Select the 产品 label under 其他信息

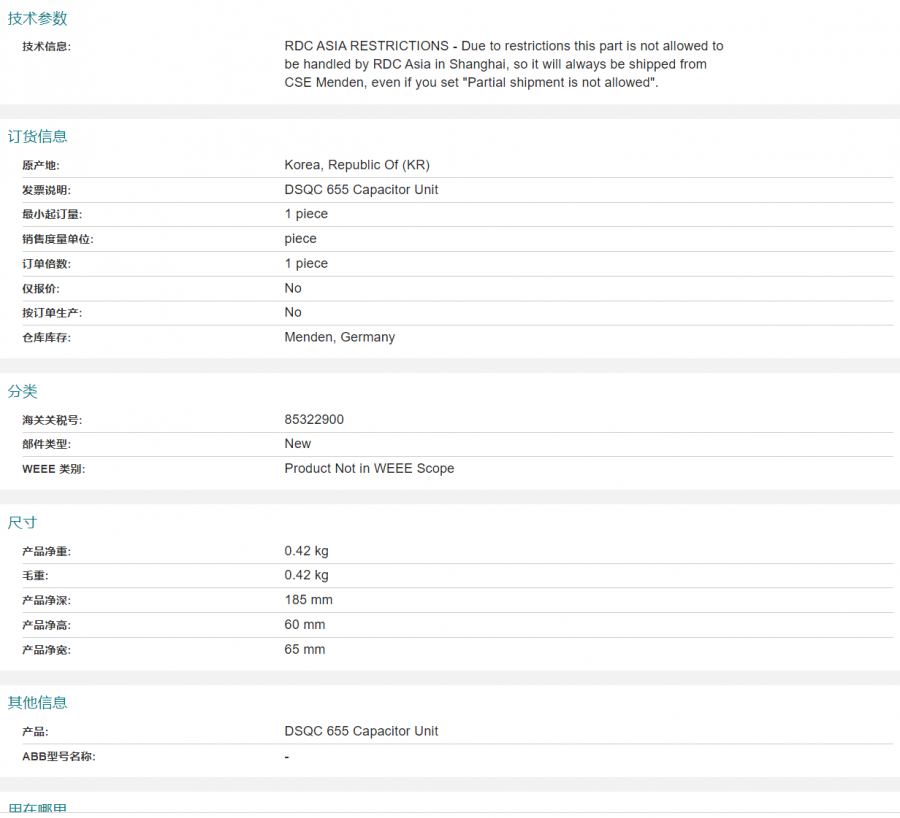tap(35, 732)
